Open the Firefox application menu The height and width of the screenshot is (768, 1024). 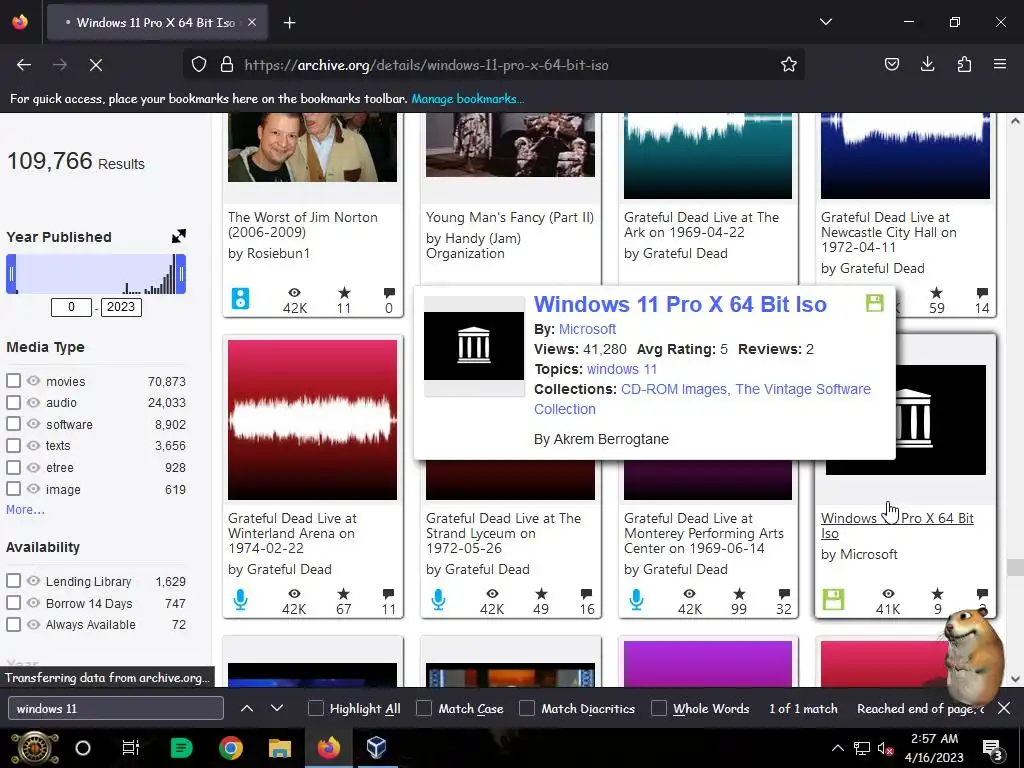(1000, 65)
